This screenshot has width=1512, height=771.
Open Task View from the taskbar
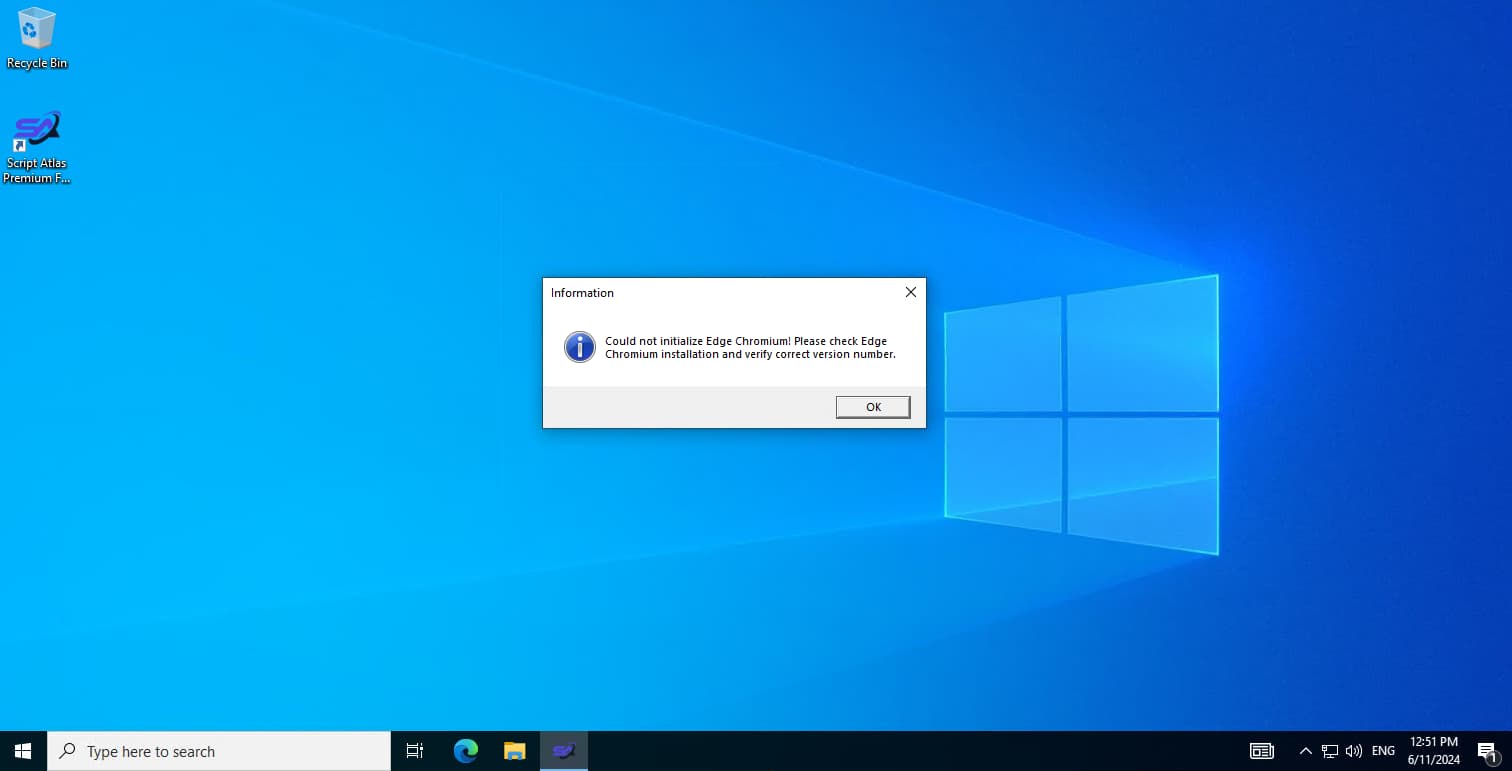point(414,751)
